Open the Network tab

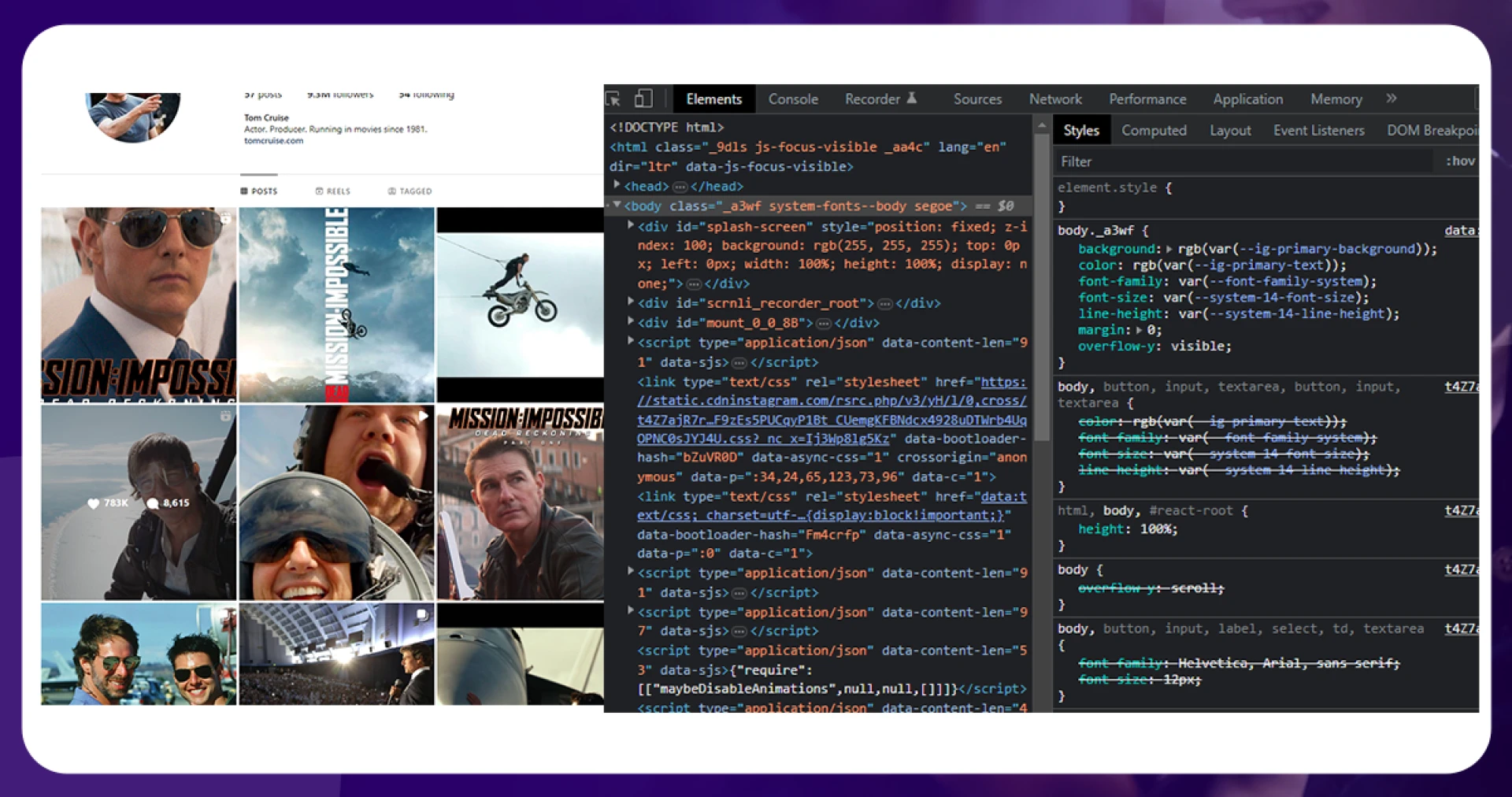pos(1055,99)
